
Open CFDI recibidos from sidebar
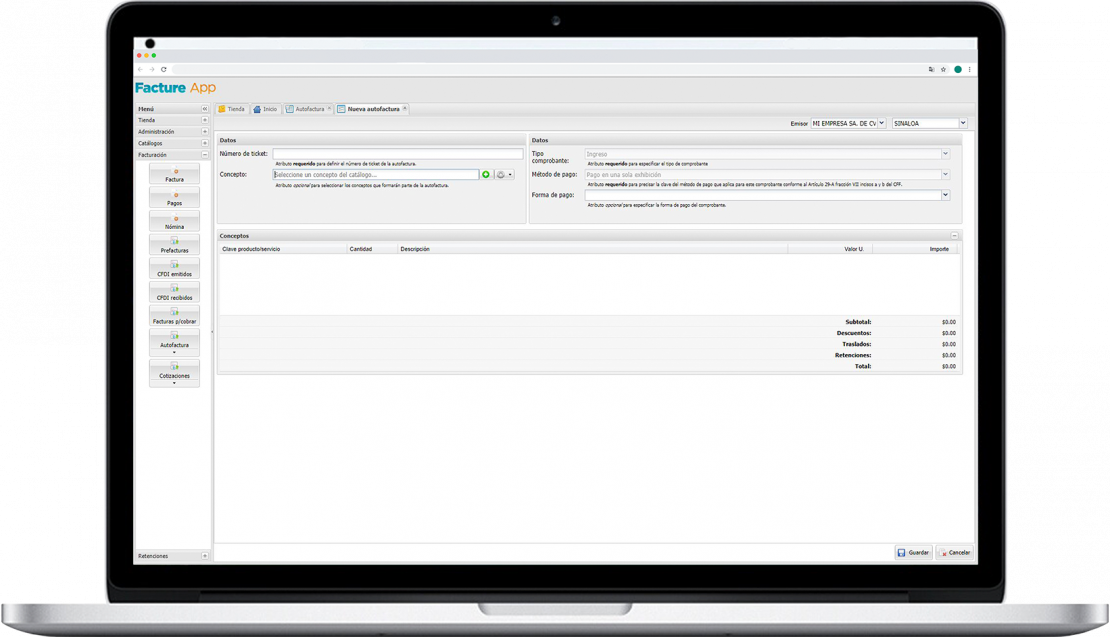click(x=174, y=293)
